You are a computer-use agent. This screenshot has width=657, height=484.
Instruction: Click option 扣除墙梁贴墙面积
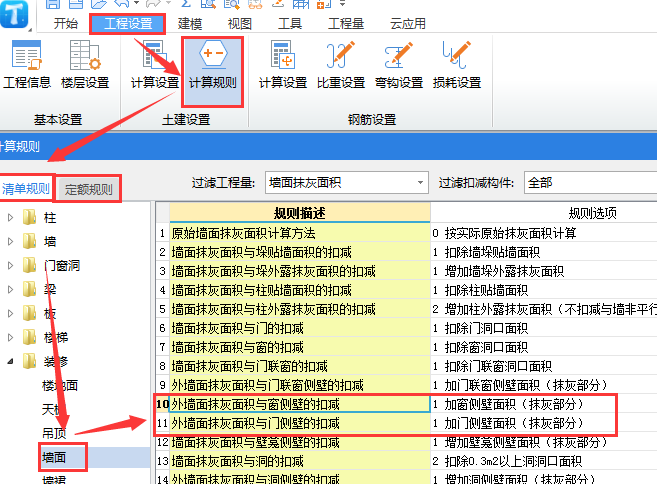(492, 252)
